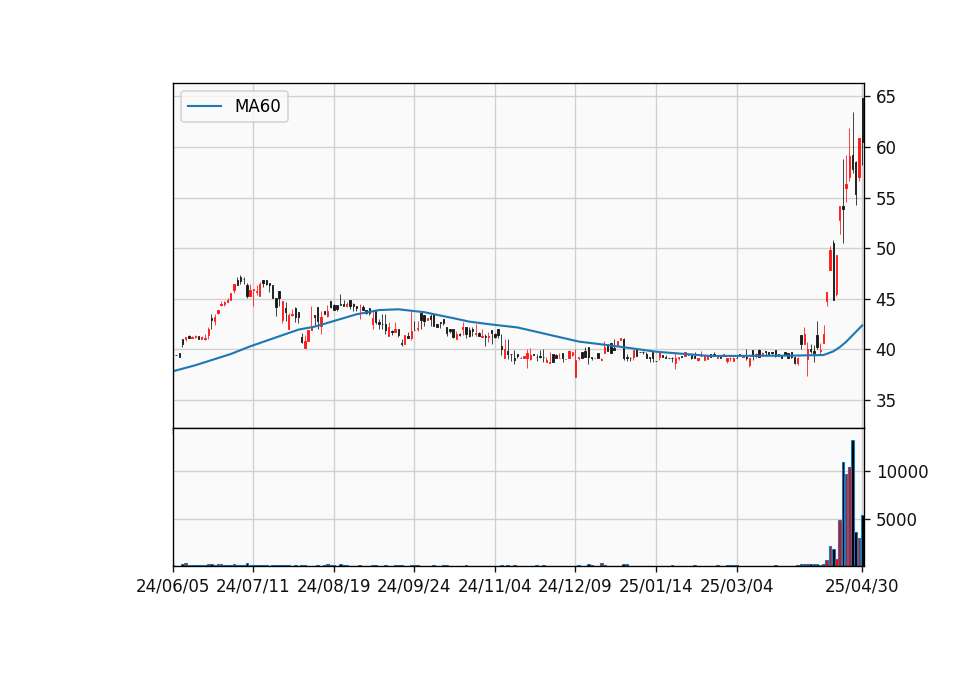Click the 25/04/30 date label
This screenshot has height=690, width=960.
(861, 586)
